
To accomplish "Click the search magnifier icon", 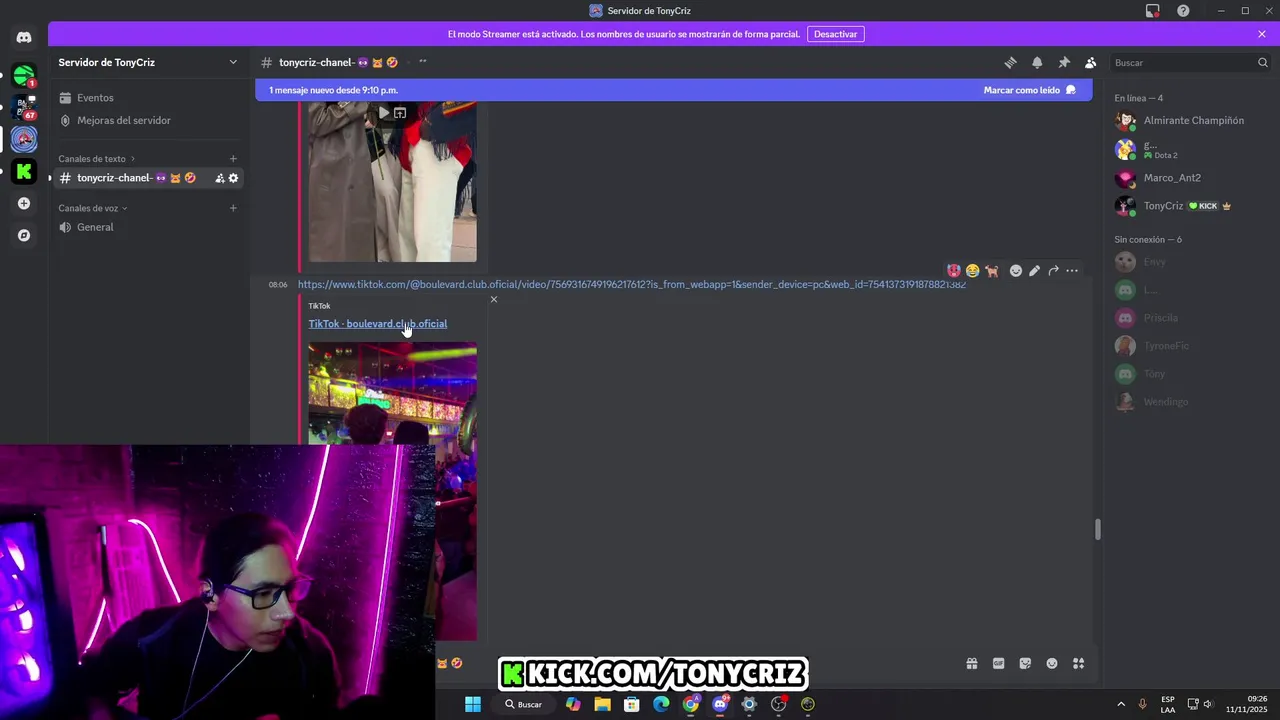I will point(1262,62).
